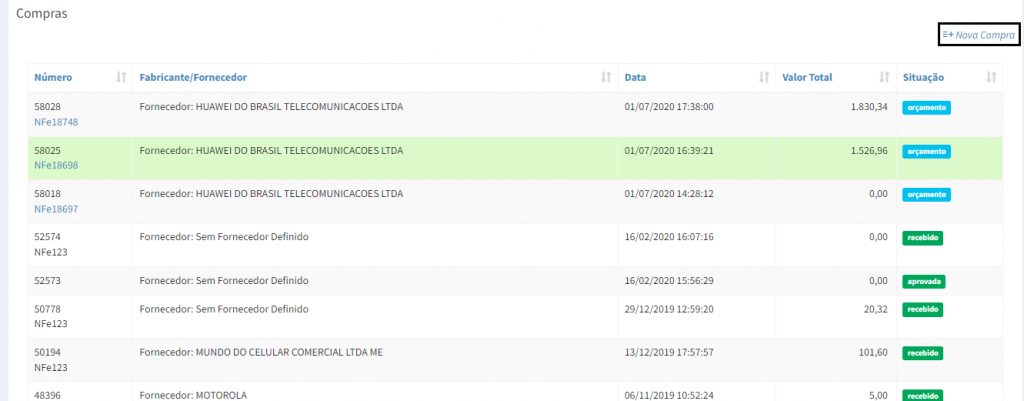Click the Número column header
Image resolution: width=1024 pixels, height=401 pixels.
coord(53,78)
